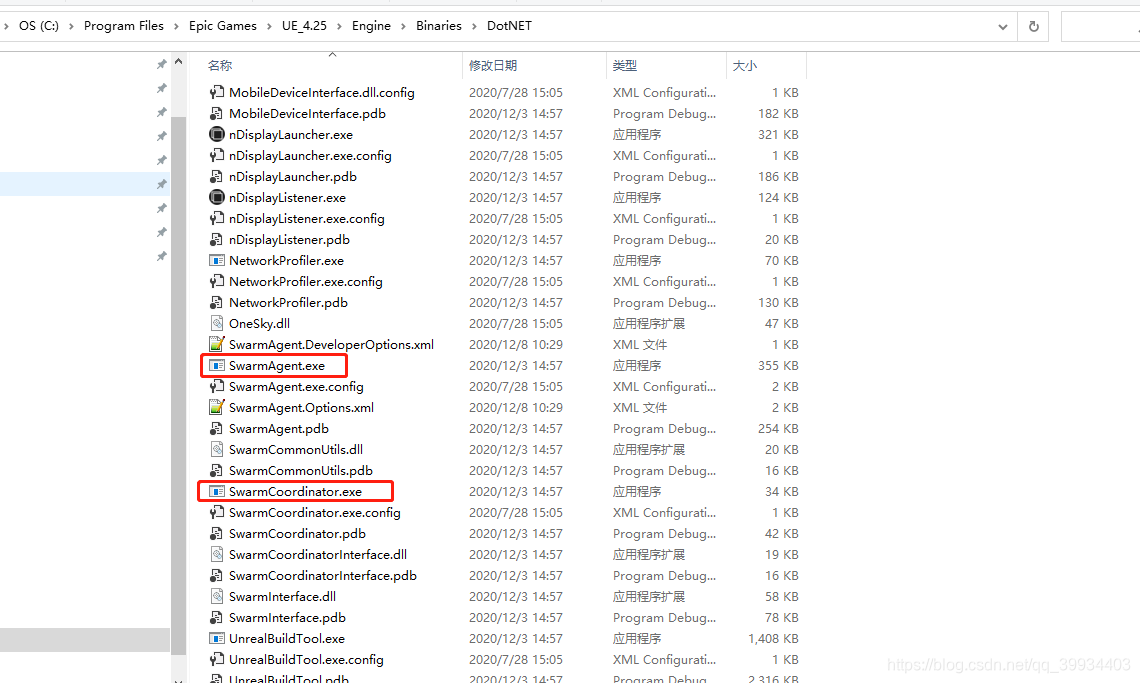Screen dimensions: 1140x683
Task: Click the nDisplayLauncher.pdb file icon
Action: tap(217, 177)
